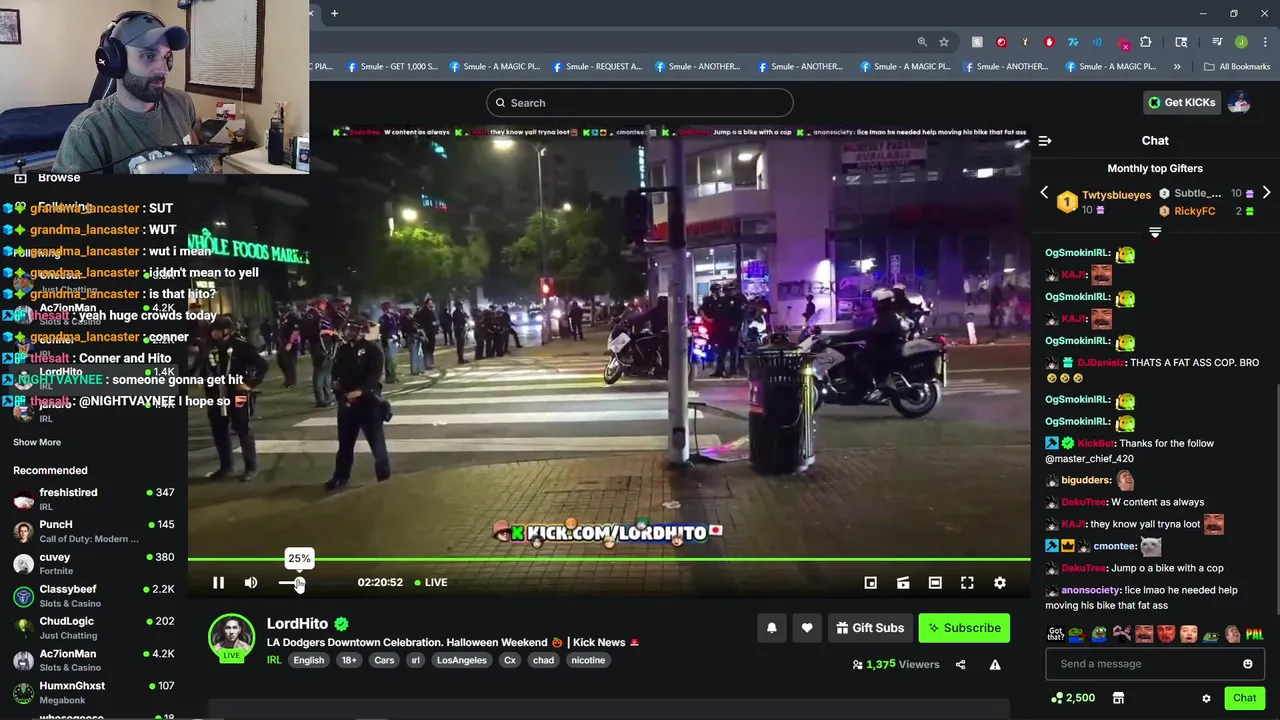Show previous monthly top gifters

point(1044,193)
